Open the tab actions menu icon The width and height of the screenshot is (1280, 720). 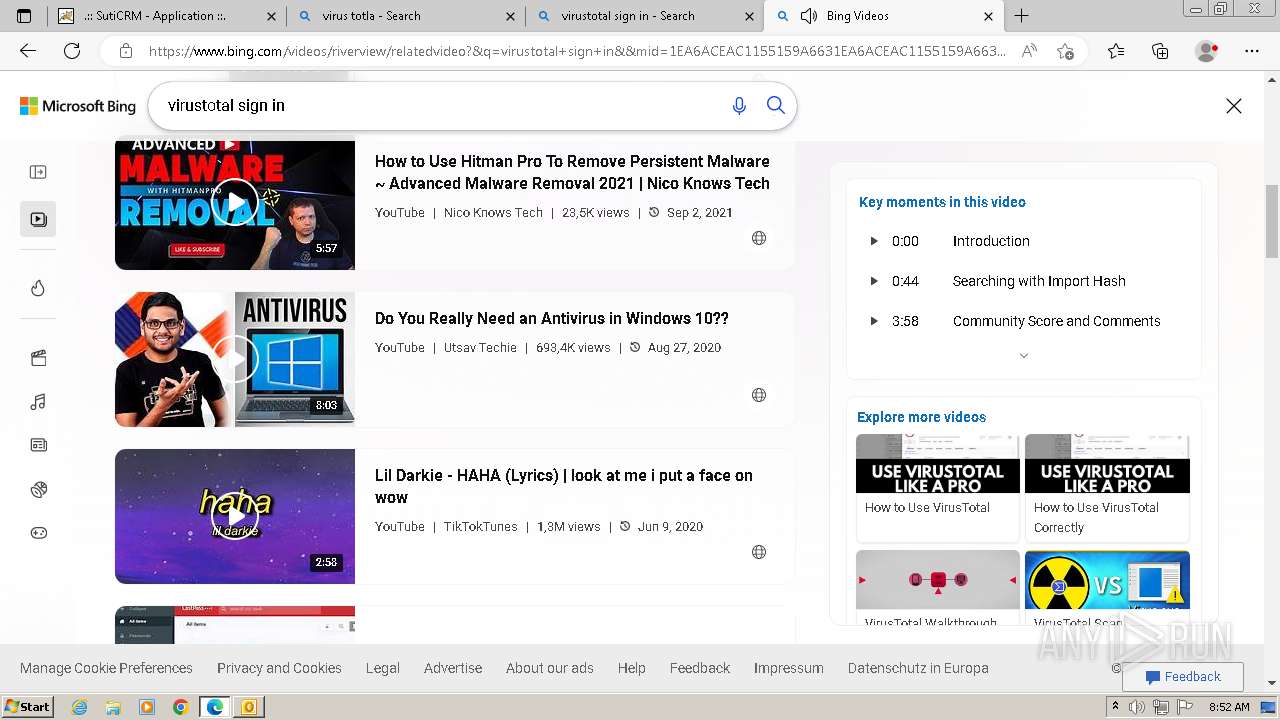coord(24,16)
